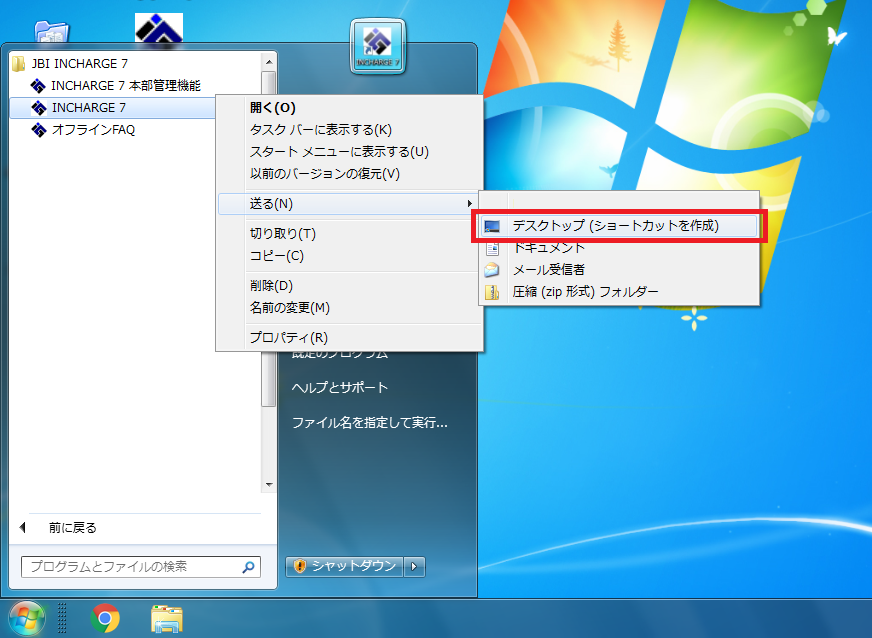Open Windows Explorer from the taskbar
872x638 pixels.
[x=167, y=619]
